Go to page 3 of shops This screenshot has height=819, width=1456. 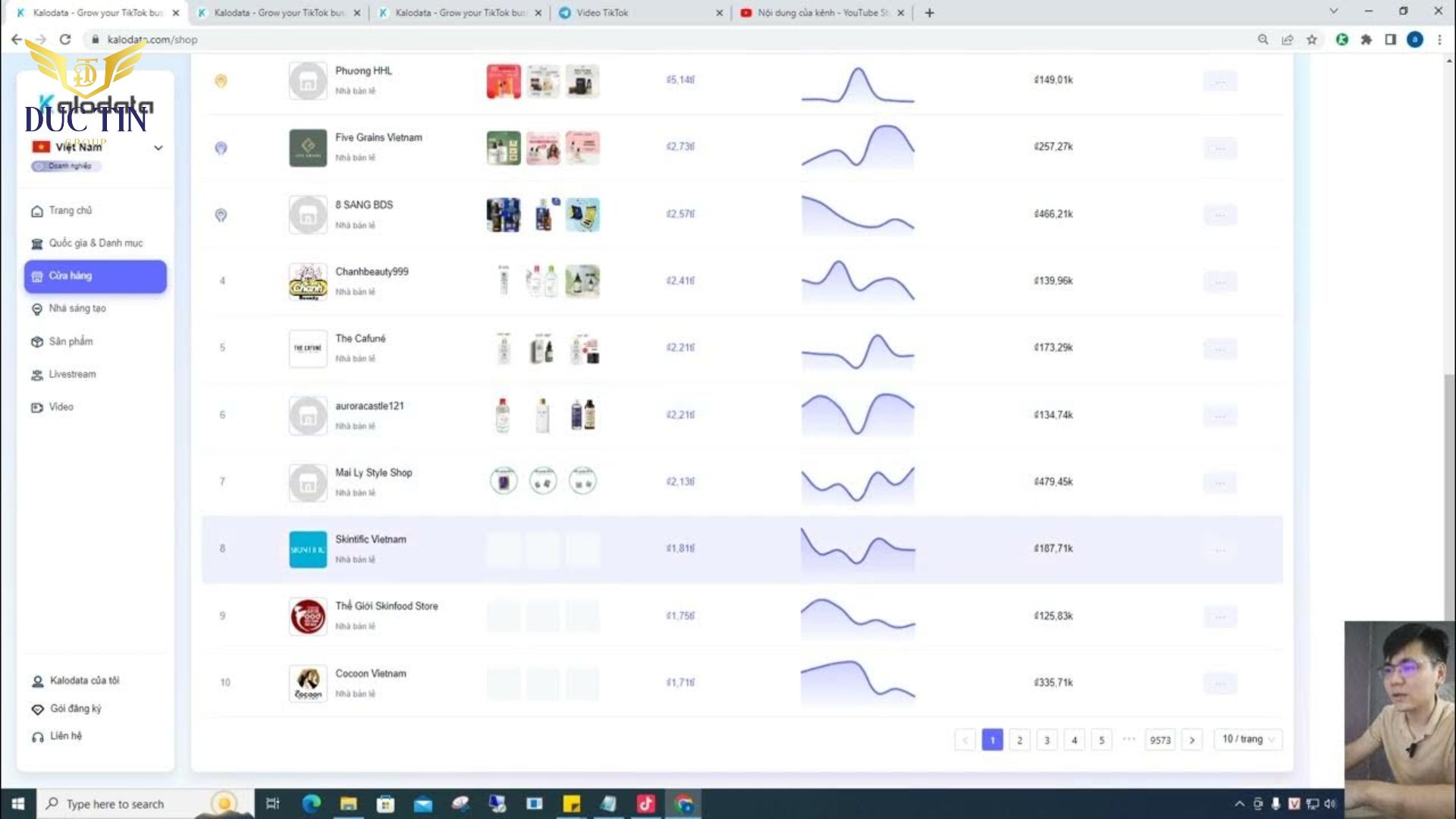pos(1047,740)
